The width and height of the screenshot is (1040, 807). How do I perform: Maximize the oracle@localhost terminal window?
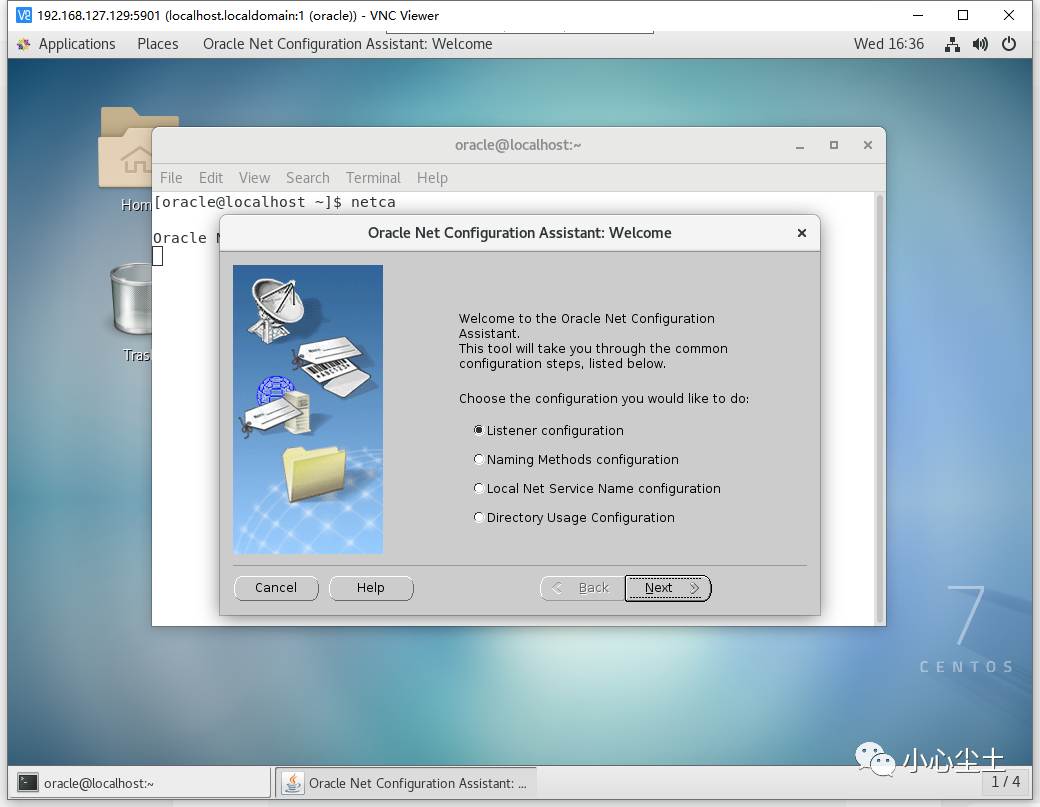(x=834, y=145)
